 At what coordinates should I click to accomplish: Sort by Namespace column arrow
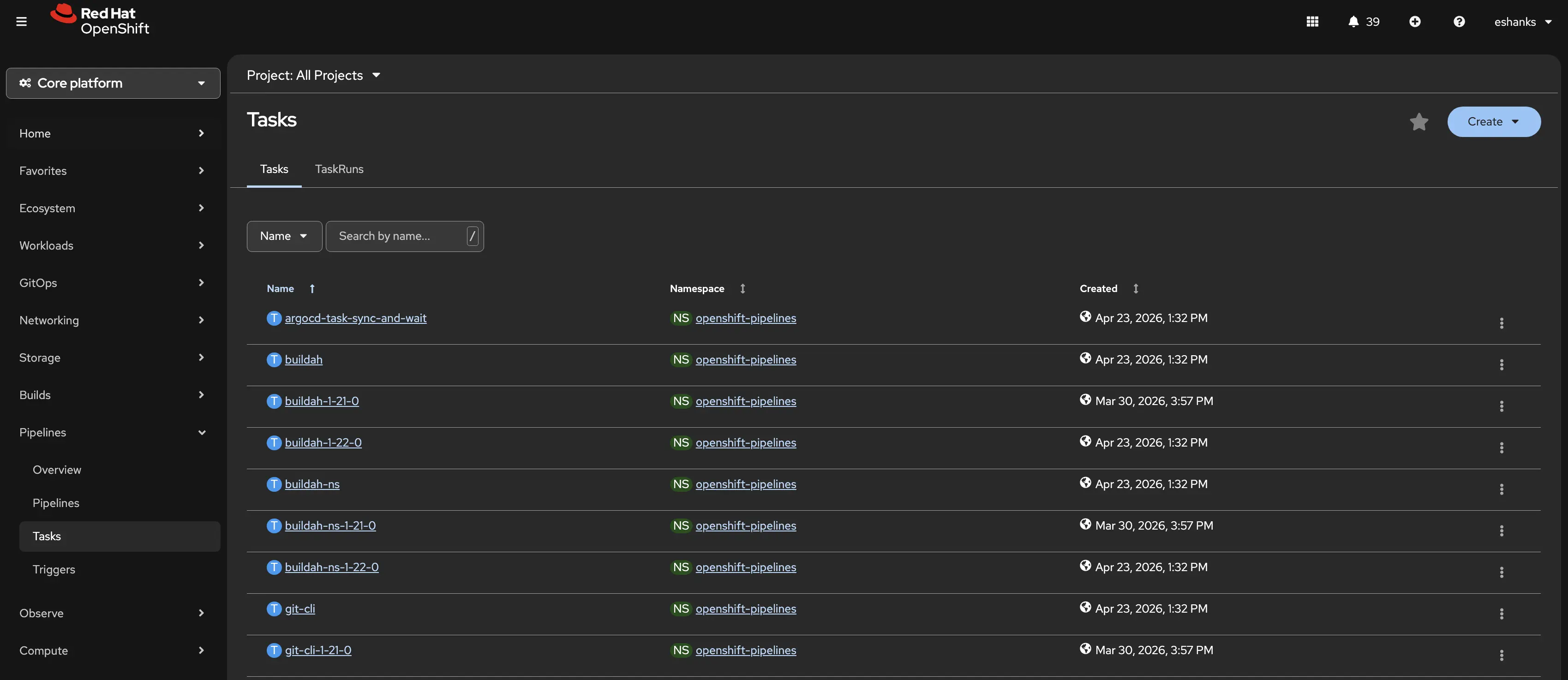coord(742,288)
